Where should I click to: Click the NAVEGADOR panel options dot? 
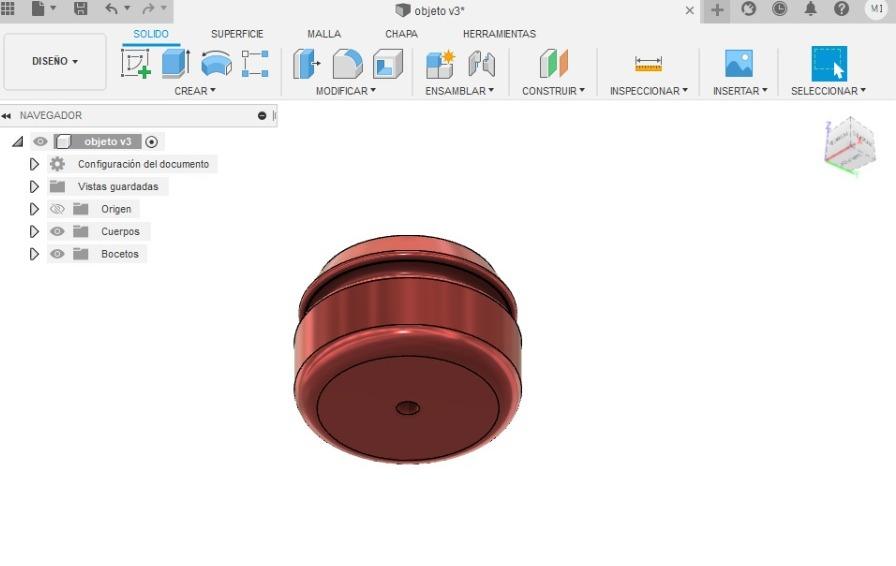[x=262, y=115]
